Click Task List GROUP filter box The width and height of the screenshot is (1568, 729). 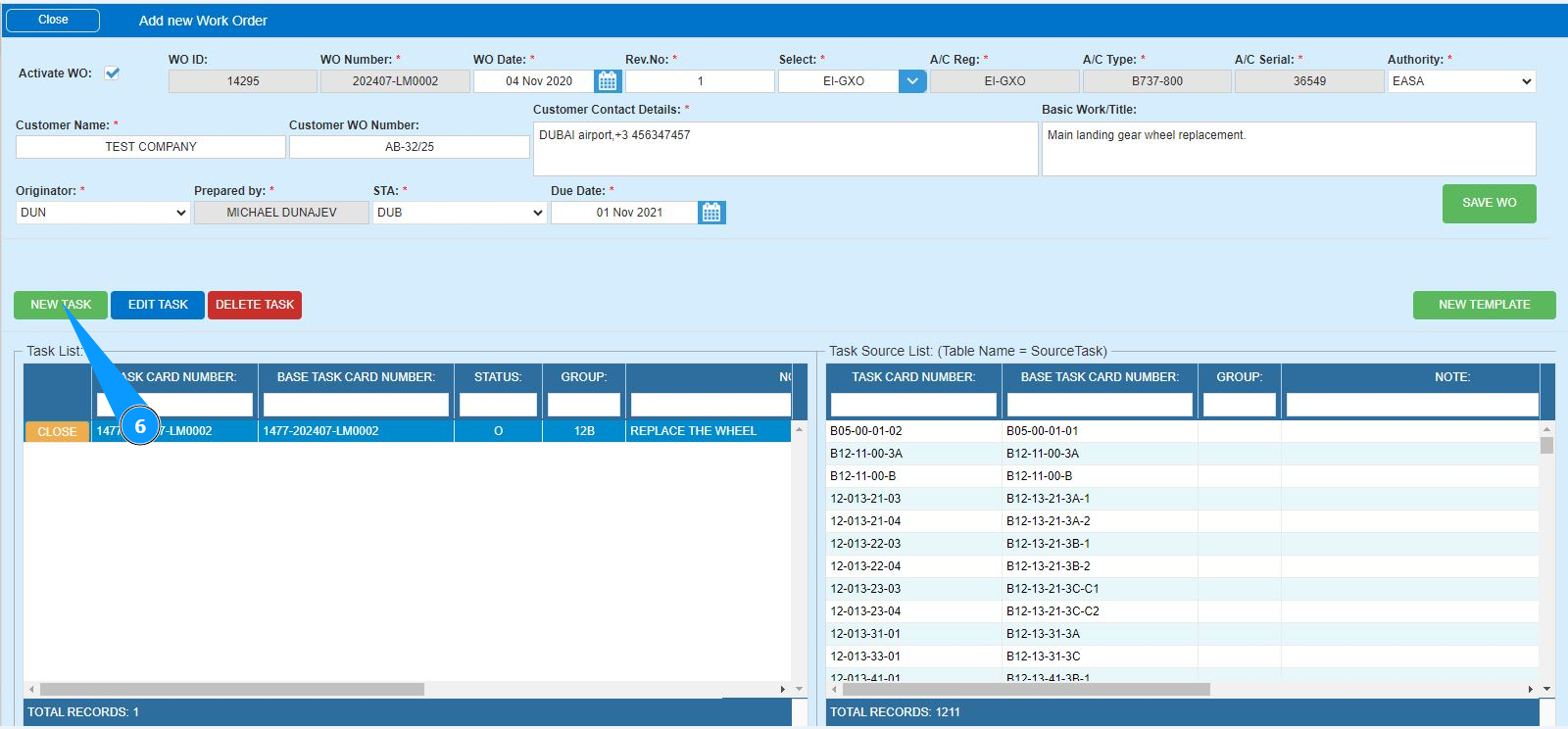(584, 405)
